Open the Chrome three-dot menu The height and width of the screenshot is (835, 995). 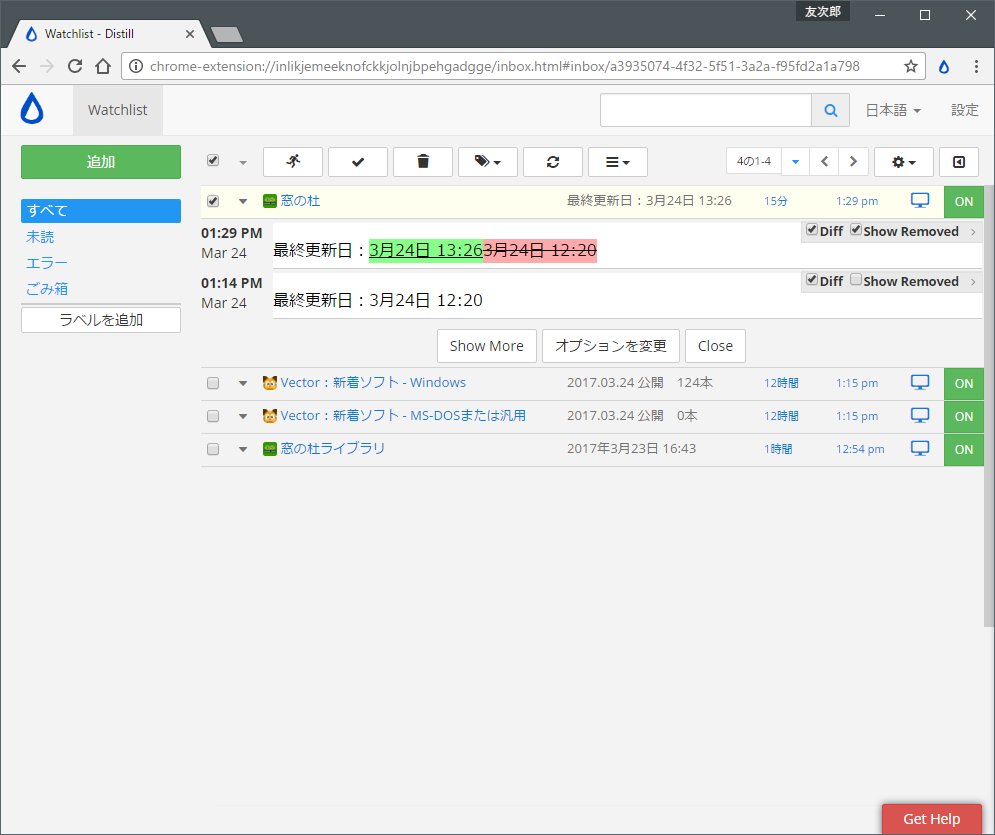tap(976, 66)
